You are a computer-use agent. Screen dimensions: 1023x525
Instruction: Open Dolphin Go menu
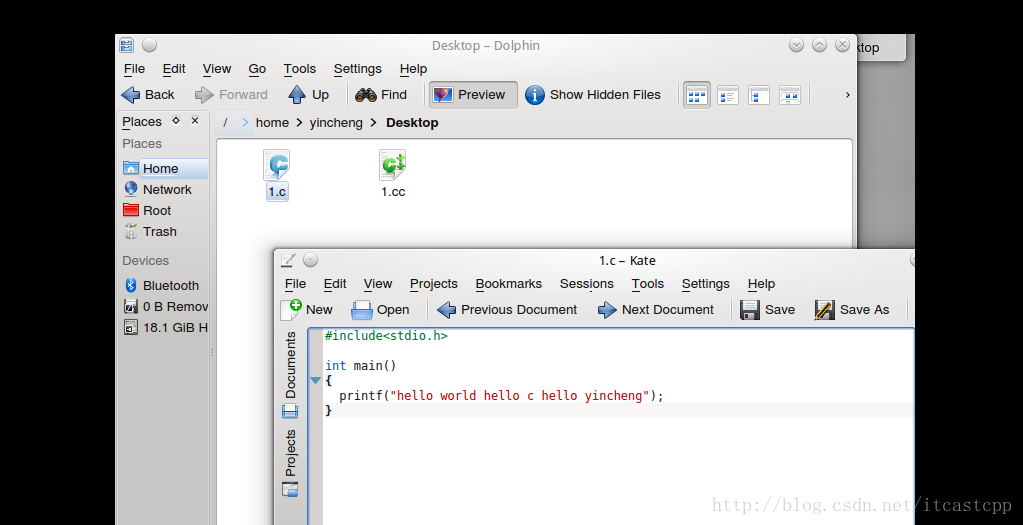click(x=257, y=68)
